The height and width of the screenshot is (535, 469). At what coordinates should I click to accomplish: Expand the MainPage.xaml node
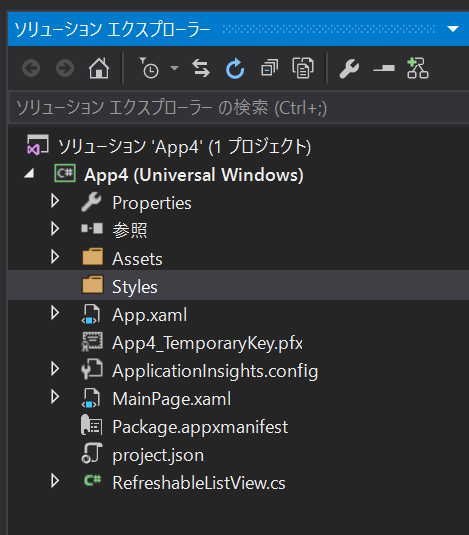[x=55, y=396]
